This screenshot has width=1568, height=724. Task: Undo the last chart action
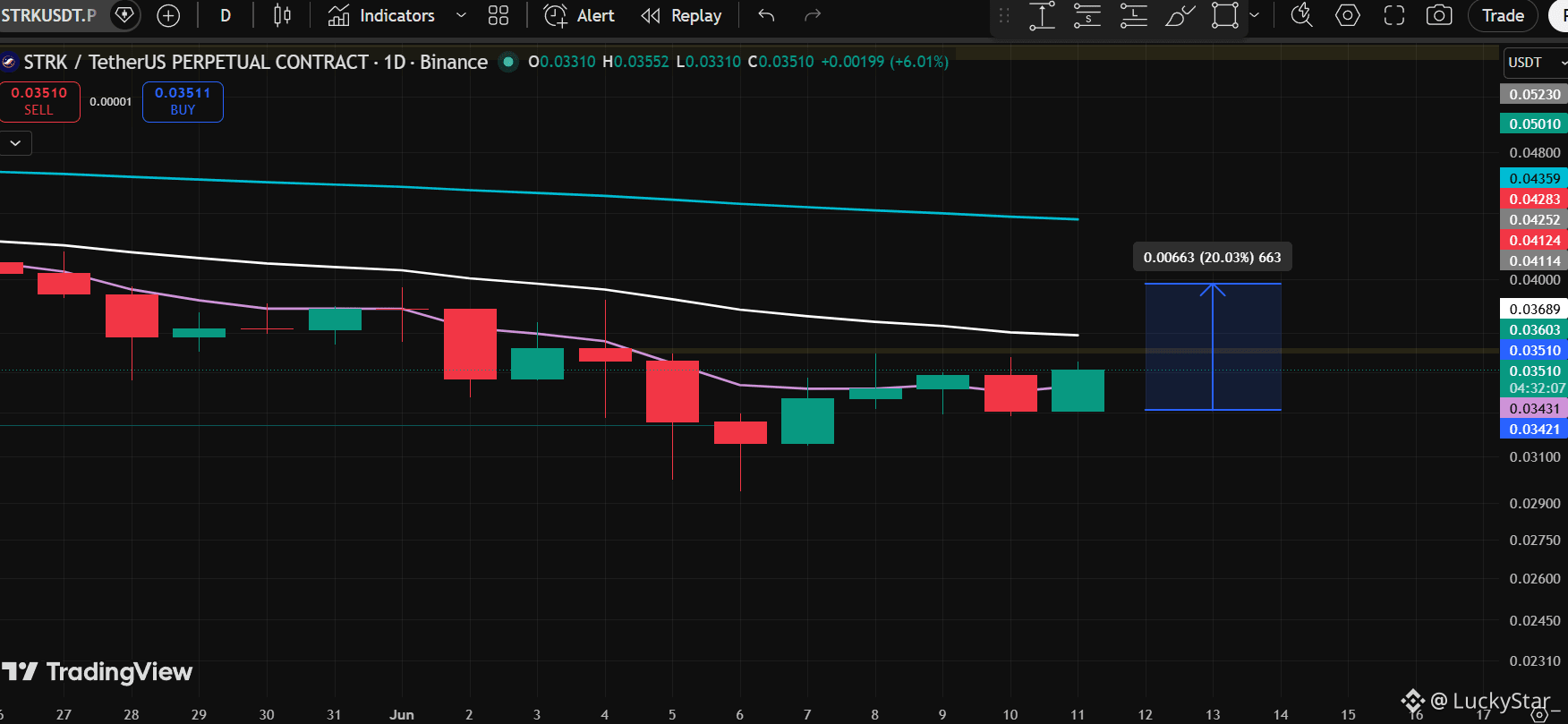pyautogui.click(x=766, y=15)
